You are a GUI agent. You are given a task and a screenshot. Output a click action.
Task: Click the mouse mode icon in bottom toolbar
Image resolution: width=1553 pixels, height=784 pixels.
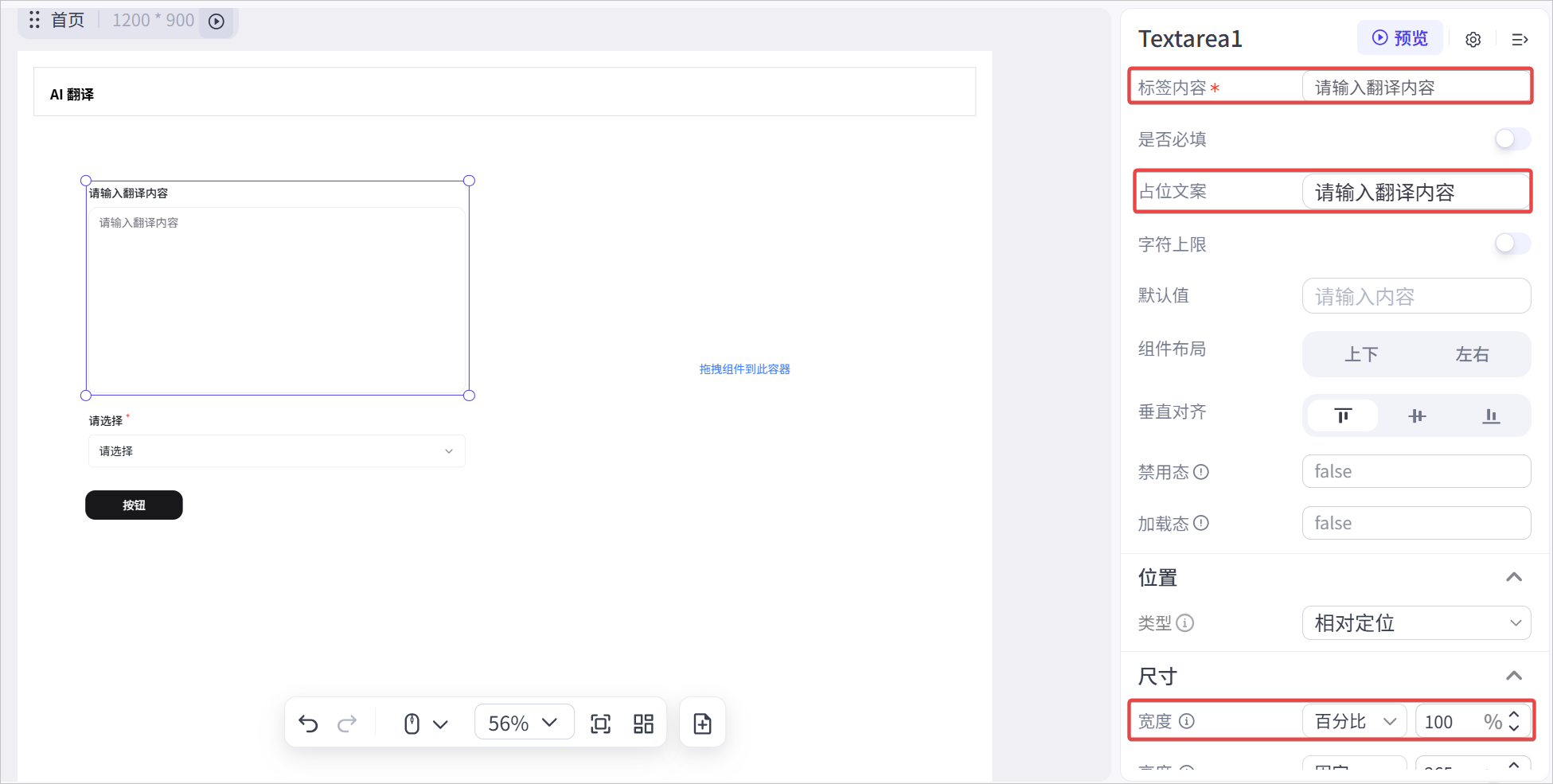pyautogui.click(x=412, y=724)
